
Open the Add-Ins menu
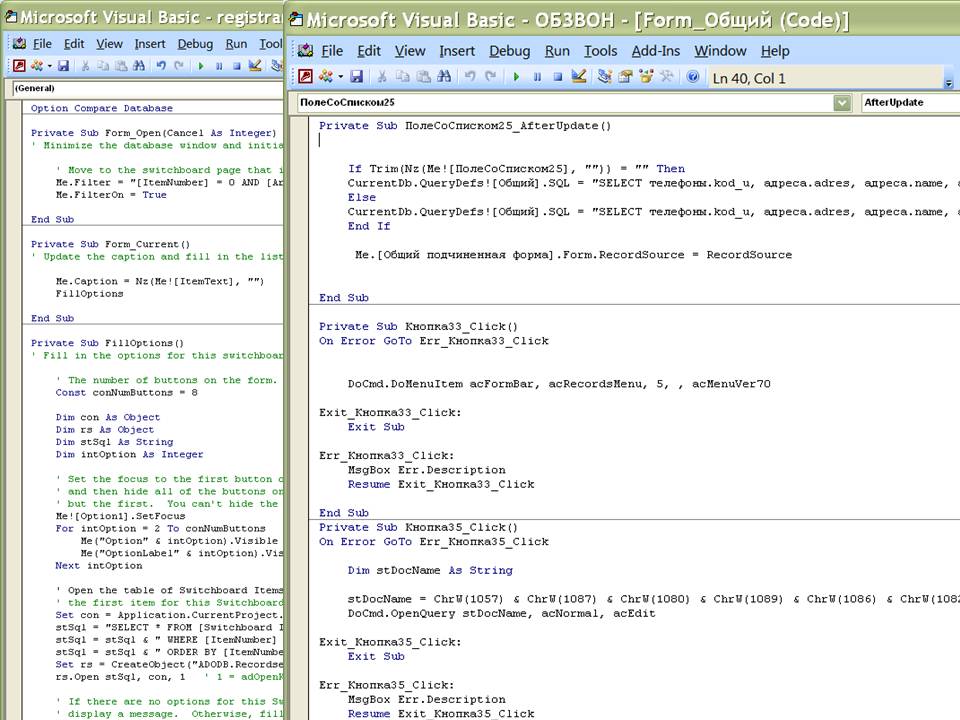click(655, 51)
